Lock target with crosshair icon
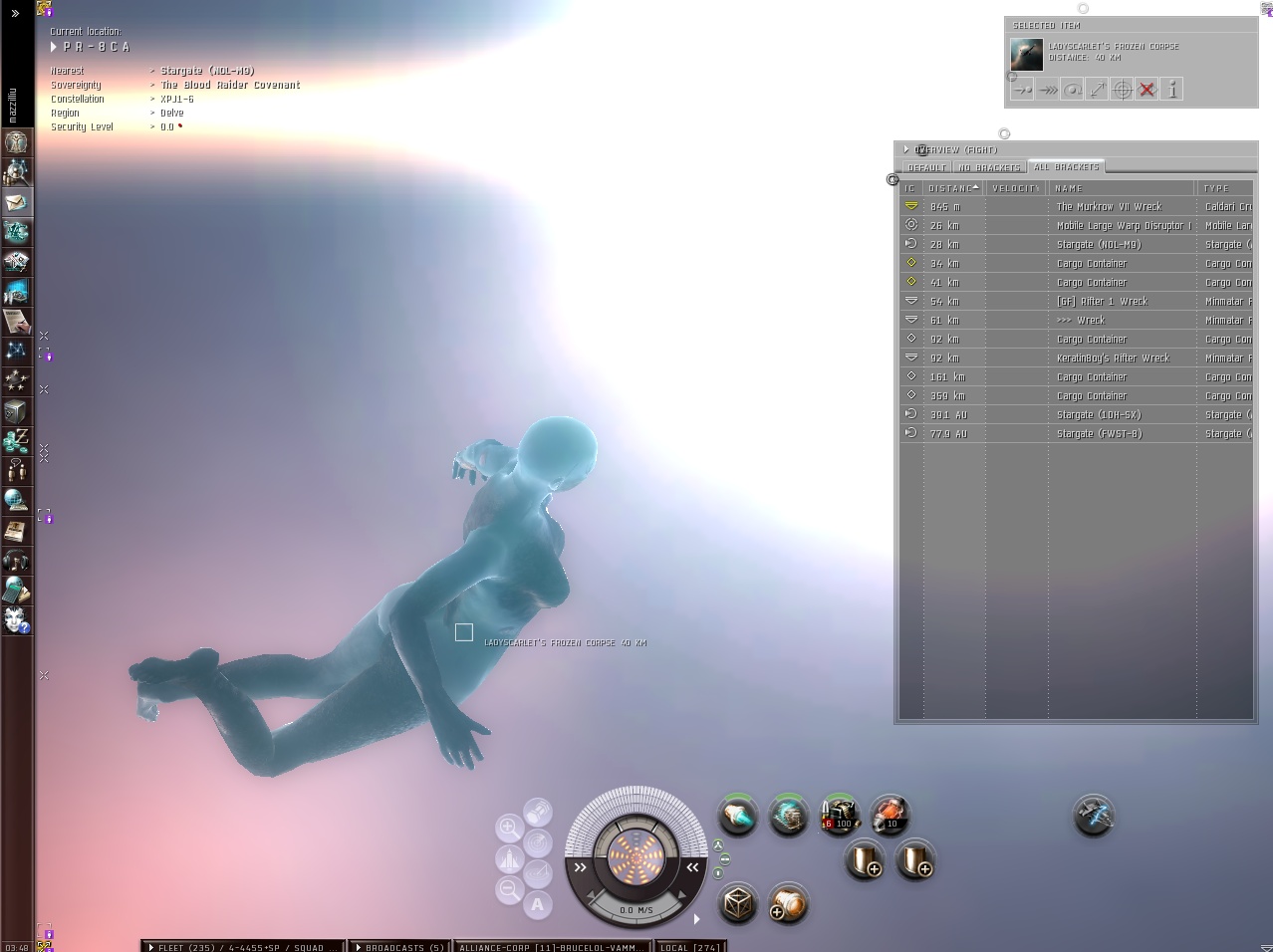The width and height of the screenshot is (1273, 952). 1122,90
